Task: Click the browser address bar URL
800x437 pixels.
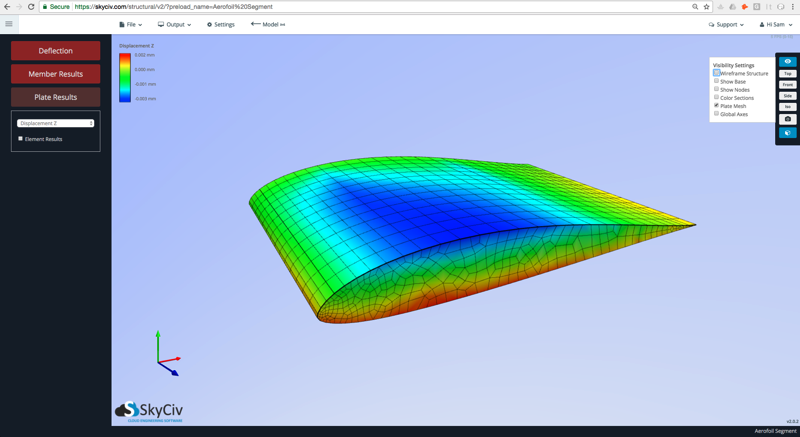Action: (x=200, y=7)
